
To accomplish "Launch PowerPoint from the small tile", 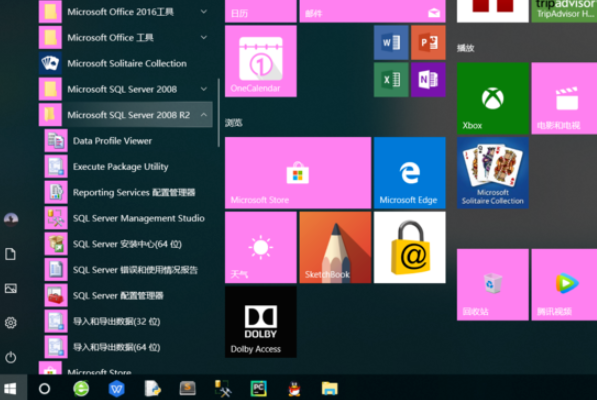I will tap(428, 43).
